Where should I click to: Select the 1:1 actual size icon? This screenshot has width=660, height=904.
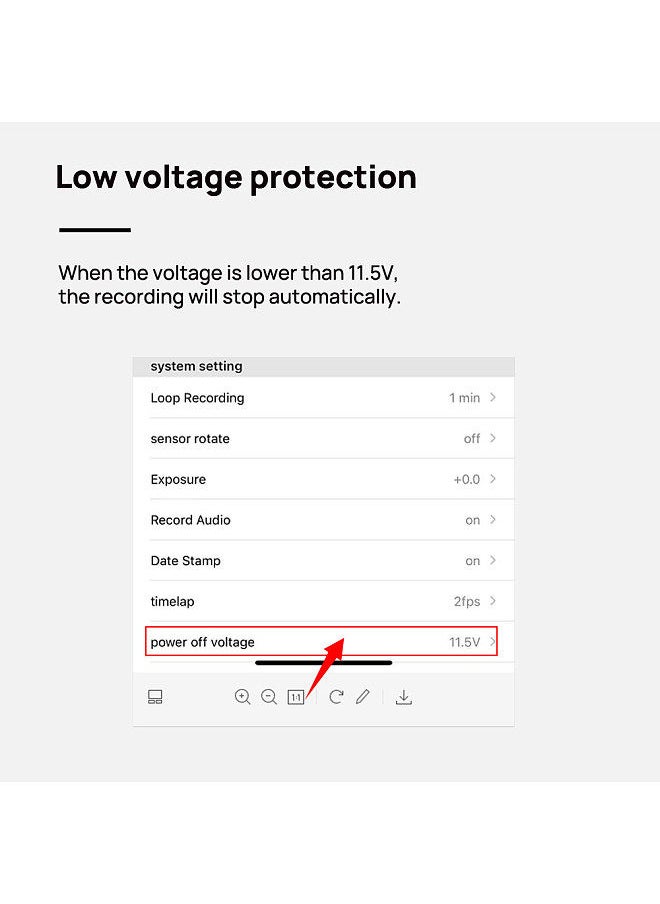click(296, 697)
